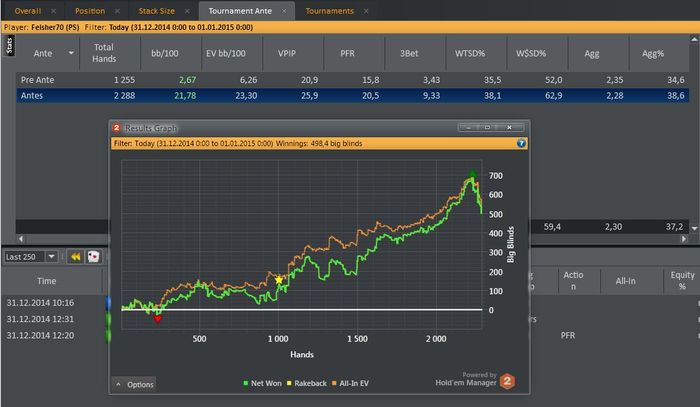Expand the graph Options panel
The image size is (700, 407).
(x=134, y=384)
